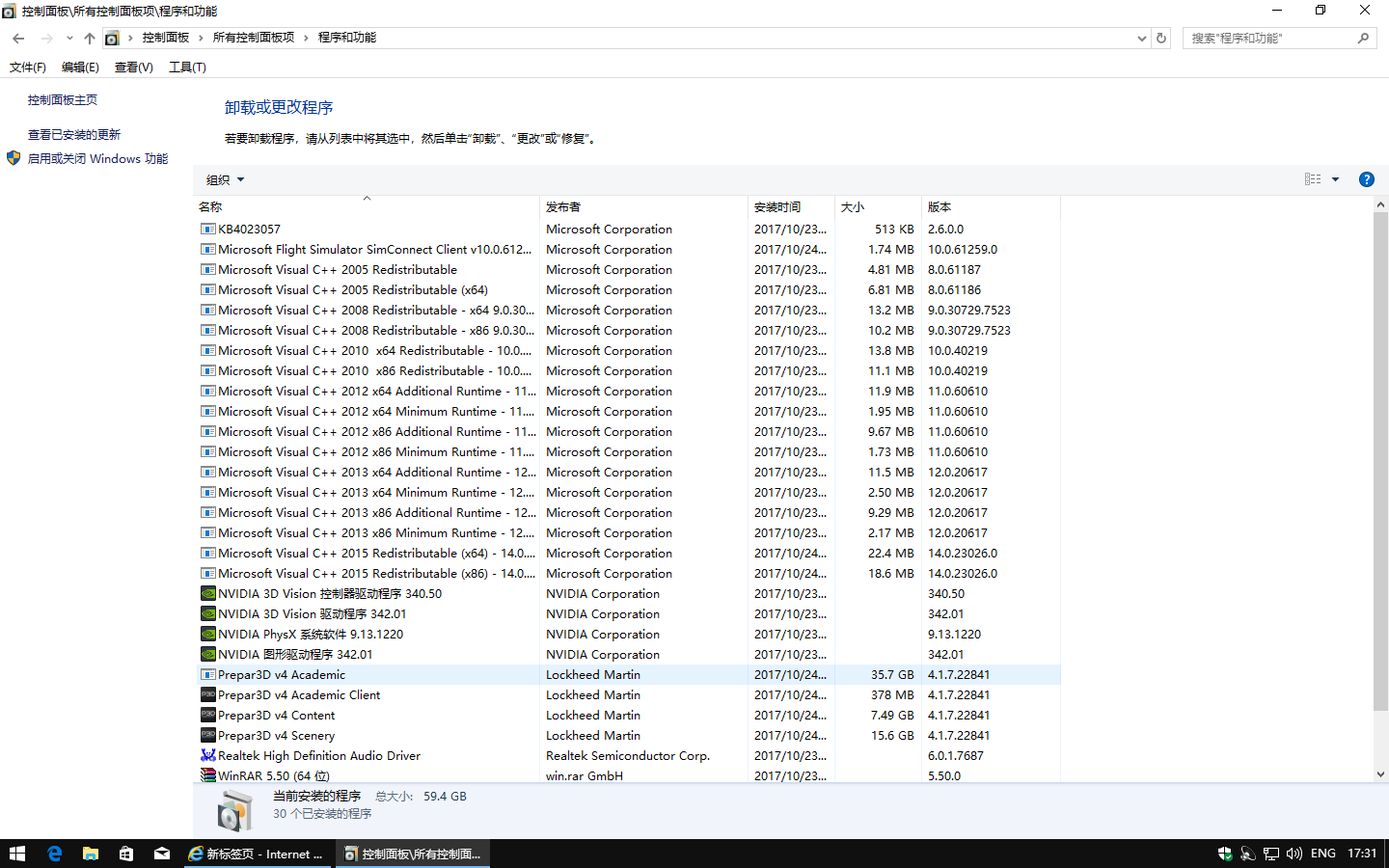This screenshot has width=1389, height=868.
Task: Navigate up one level with up arrow
Action: pos(89,39)
